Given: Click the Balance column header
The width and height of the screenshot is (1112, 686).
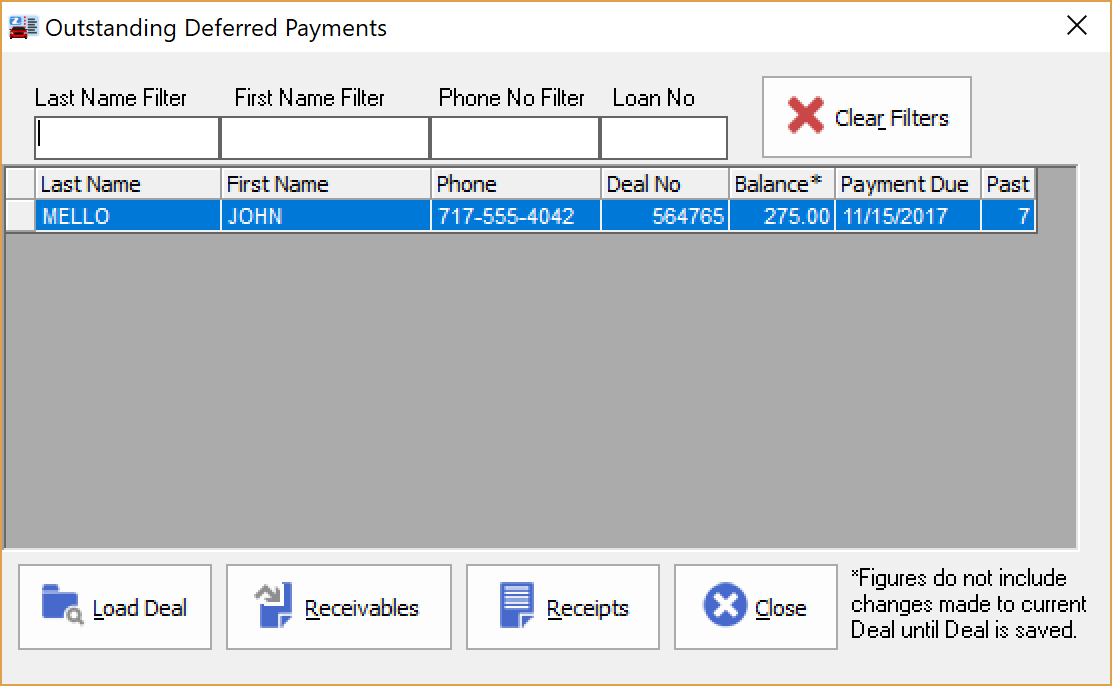Looking at the screenshot, I should 780,184.
